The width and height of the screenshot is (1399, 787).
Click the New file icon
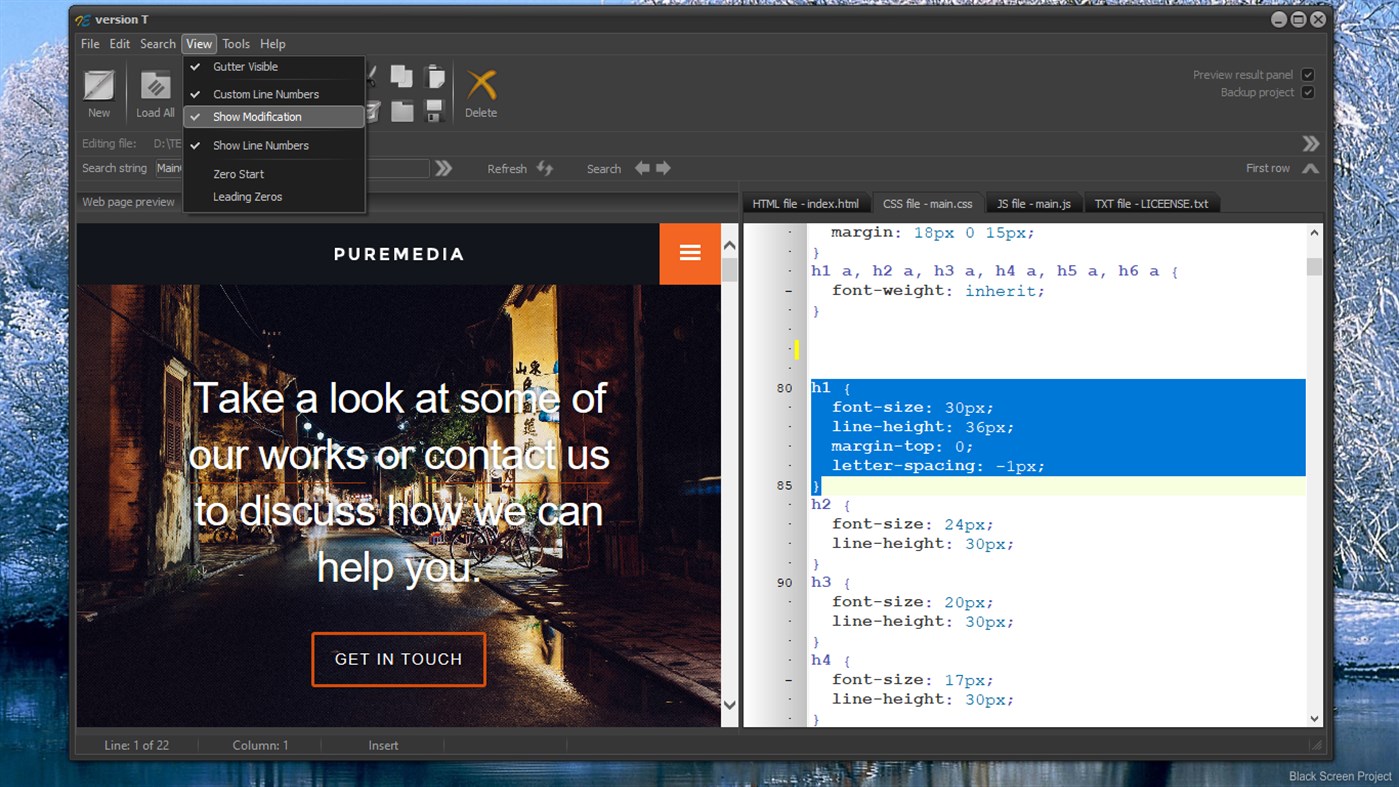pos(99,86)
